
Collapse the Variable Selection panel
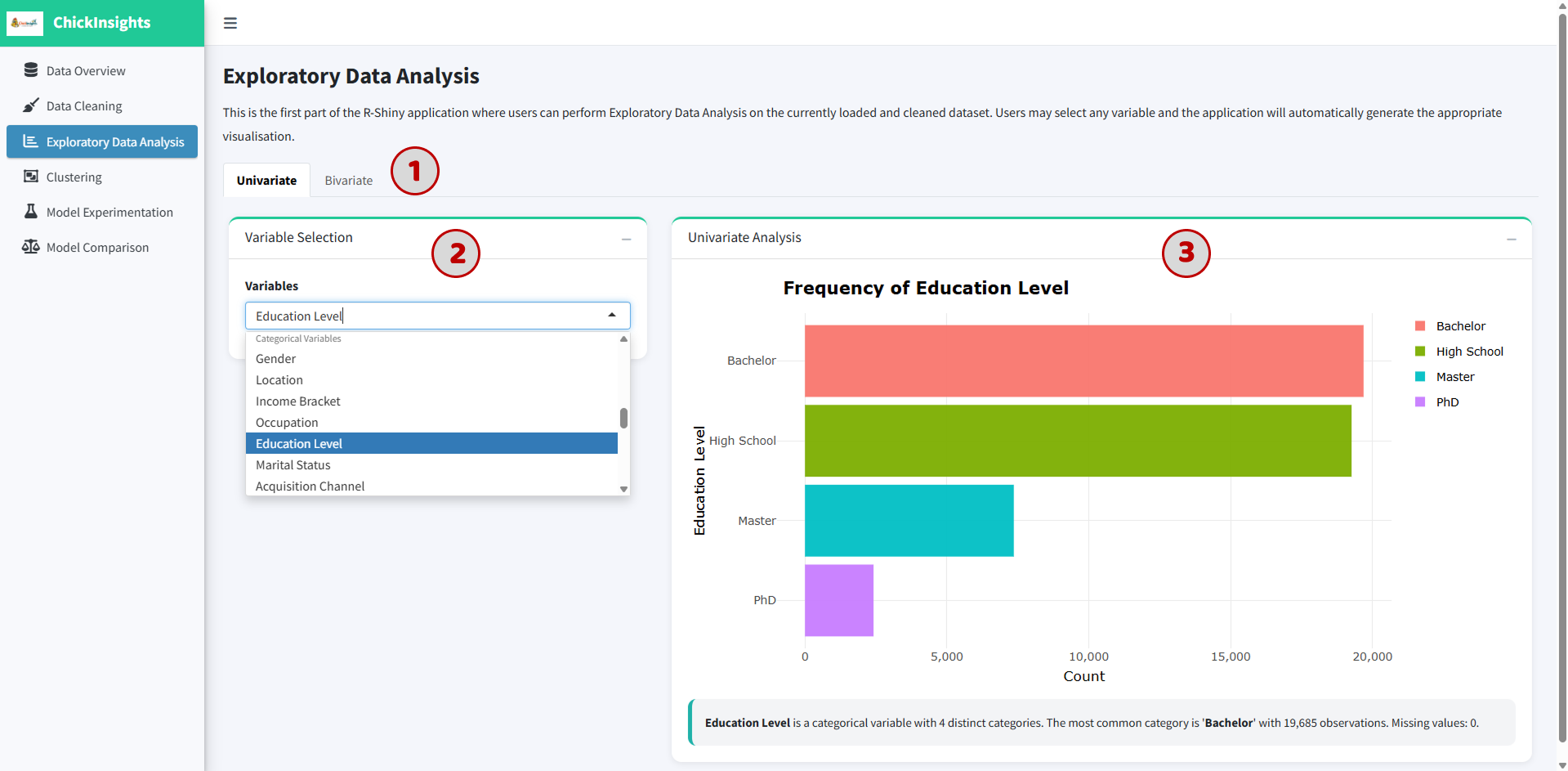(627, 239)
